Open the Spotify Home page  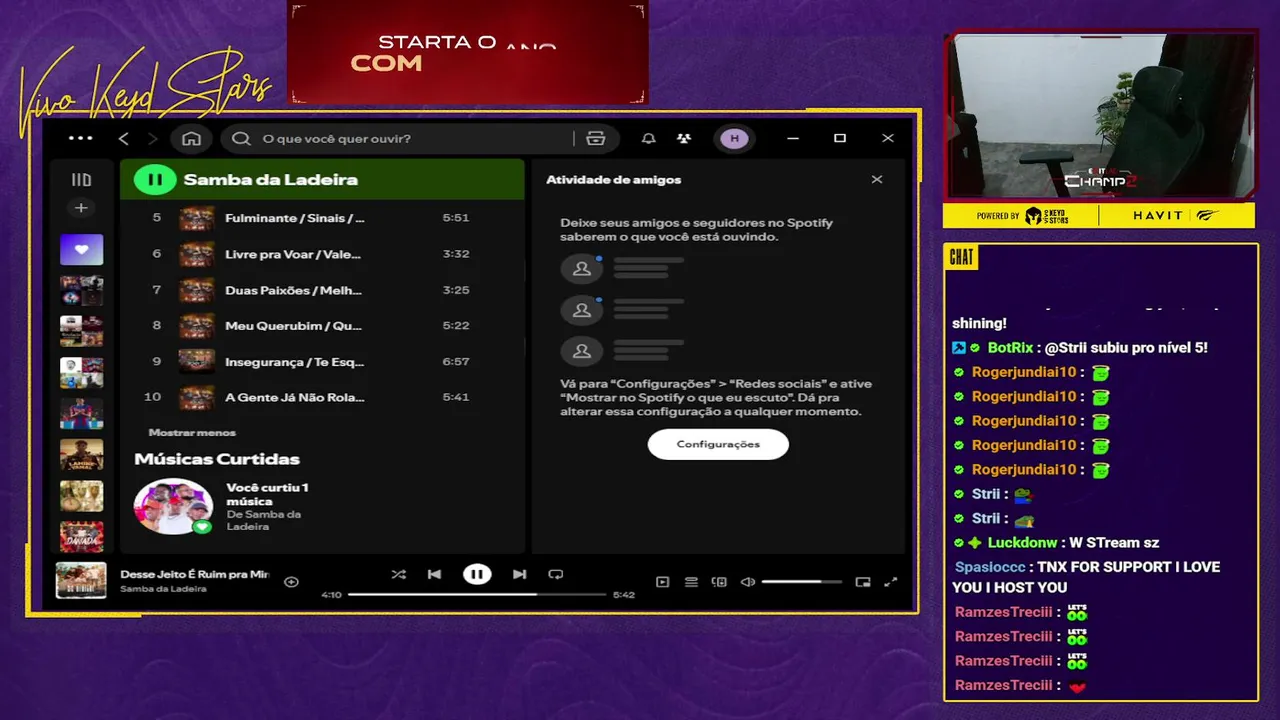(x=192, y=139)
